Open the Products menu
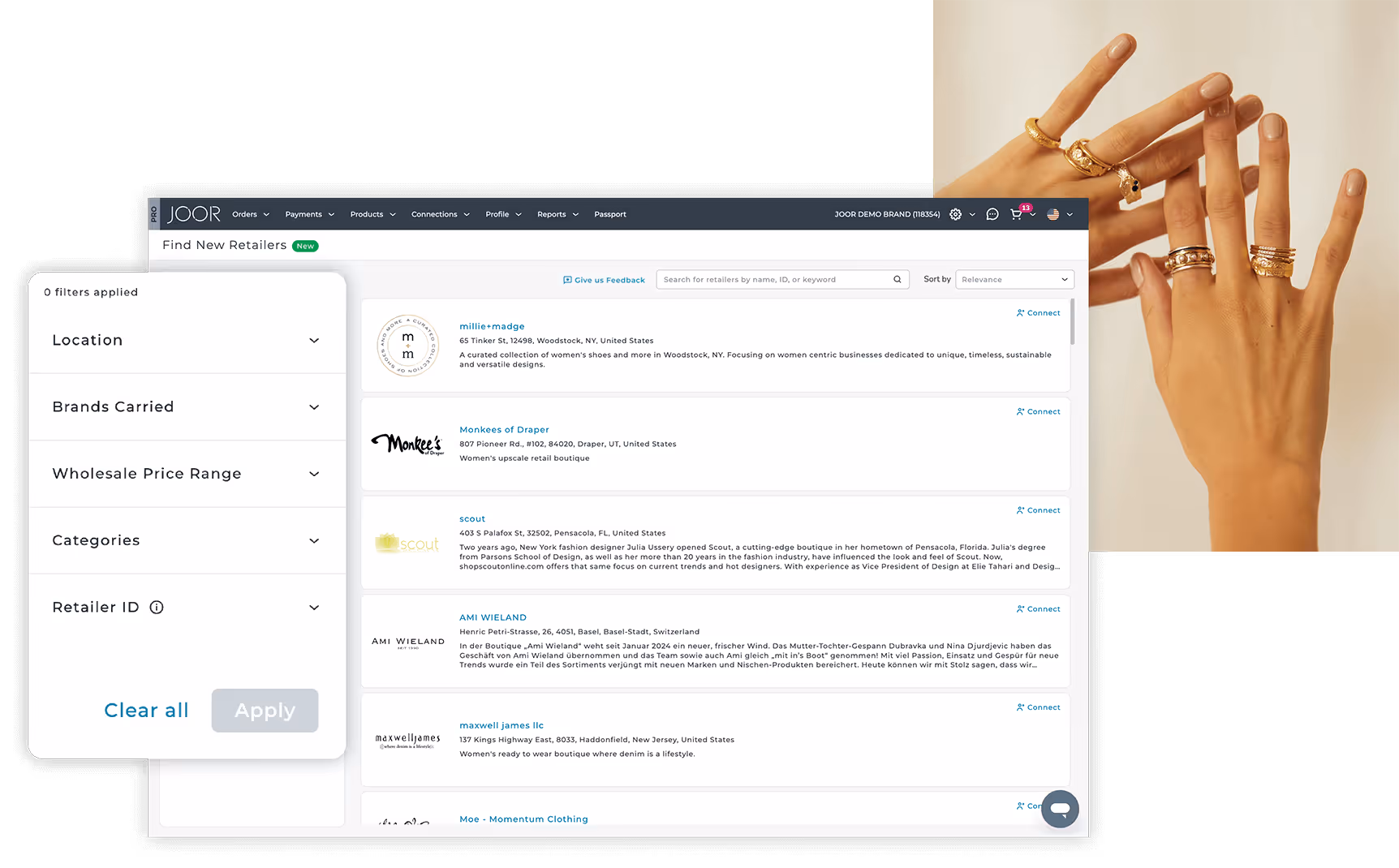This screenshot has height=868, width=1399. coord(373,214)
